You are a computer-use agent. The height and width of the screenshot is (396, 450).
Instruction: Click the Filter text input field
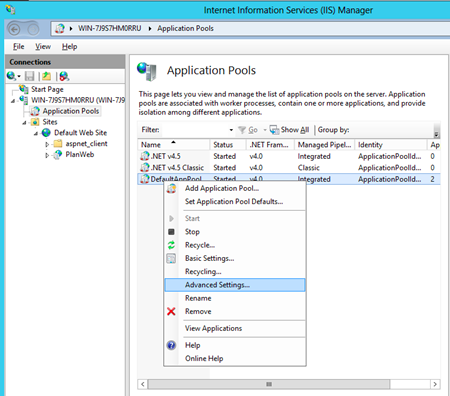(x=195, y=130)
